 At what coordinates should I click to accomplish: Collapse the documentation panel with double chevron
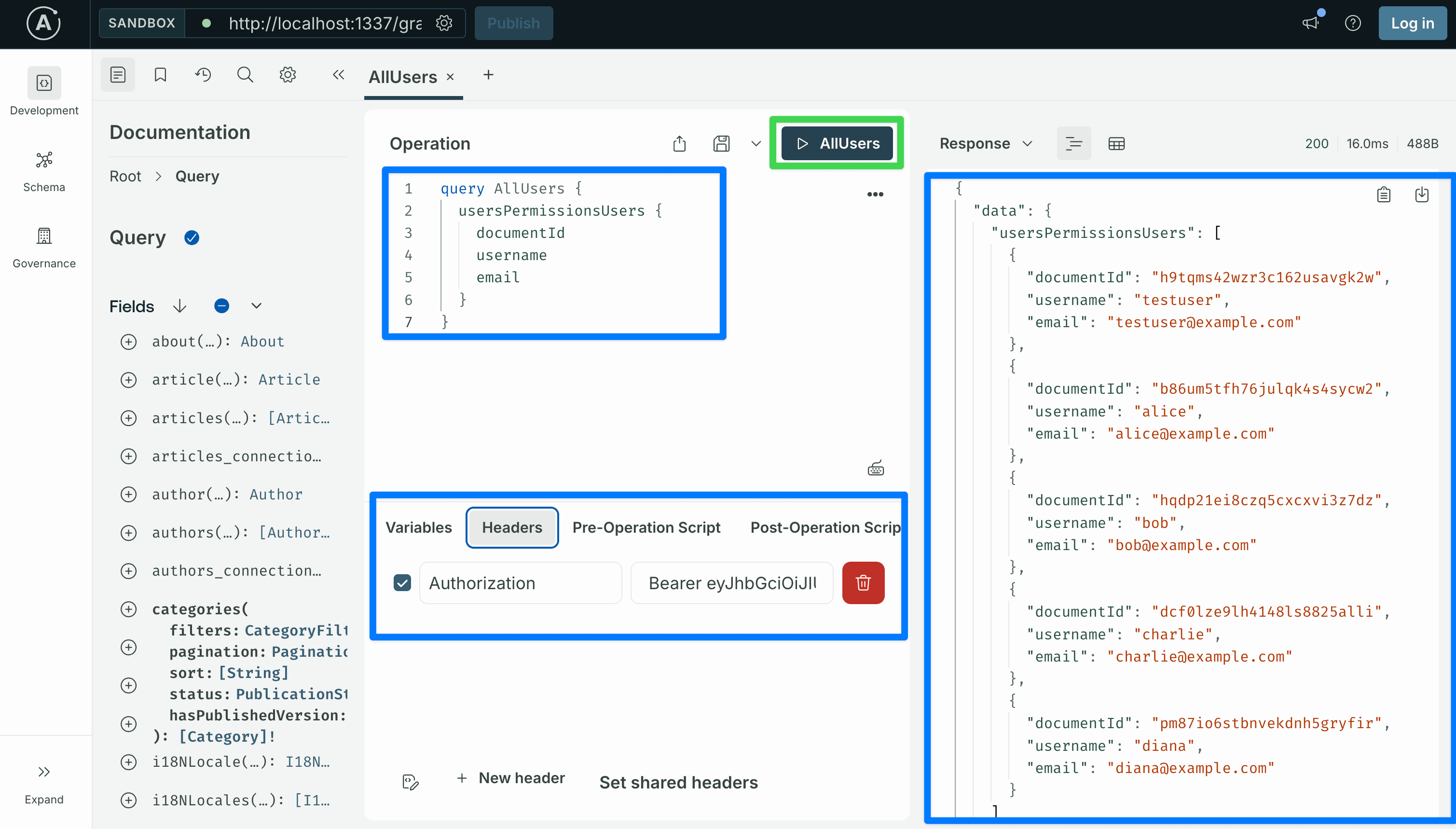pos(339,75)
